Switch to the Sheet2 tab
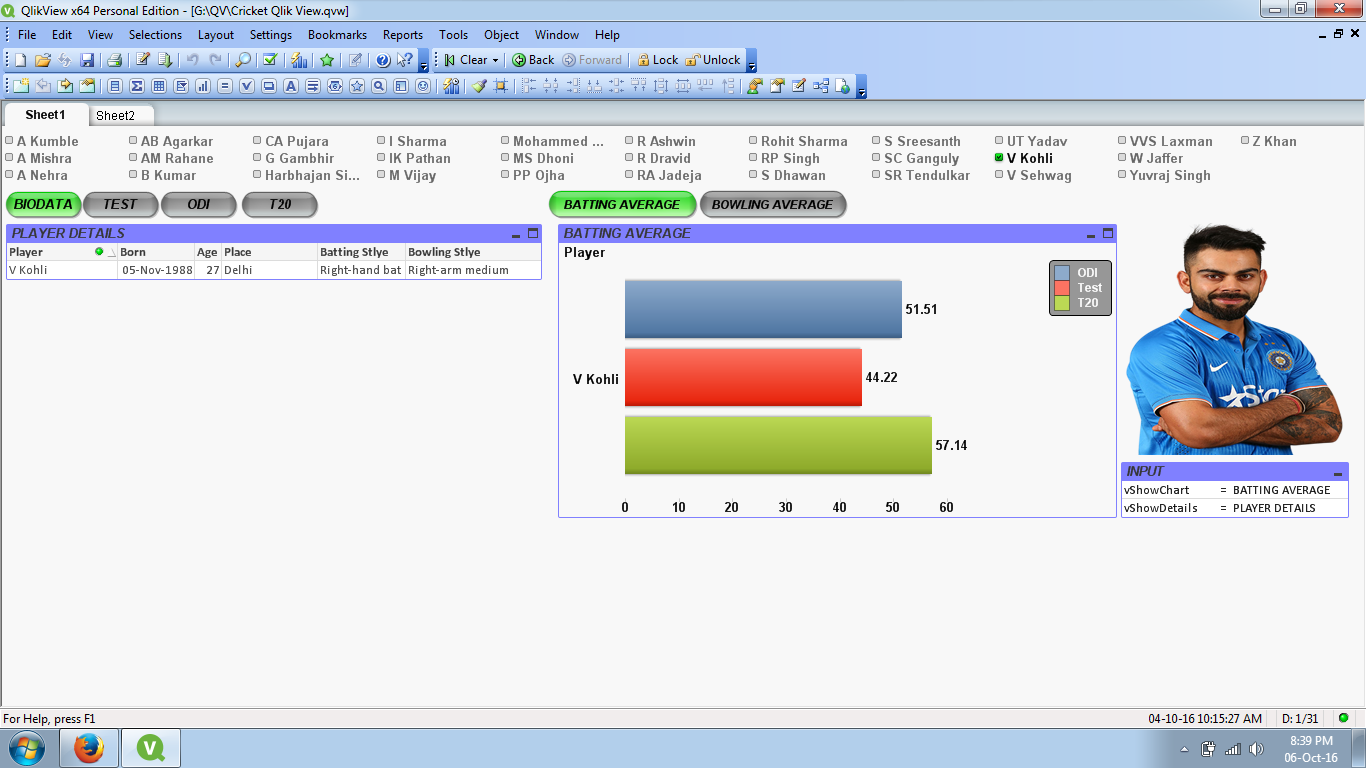1366x768 pixels. point(115,116)
